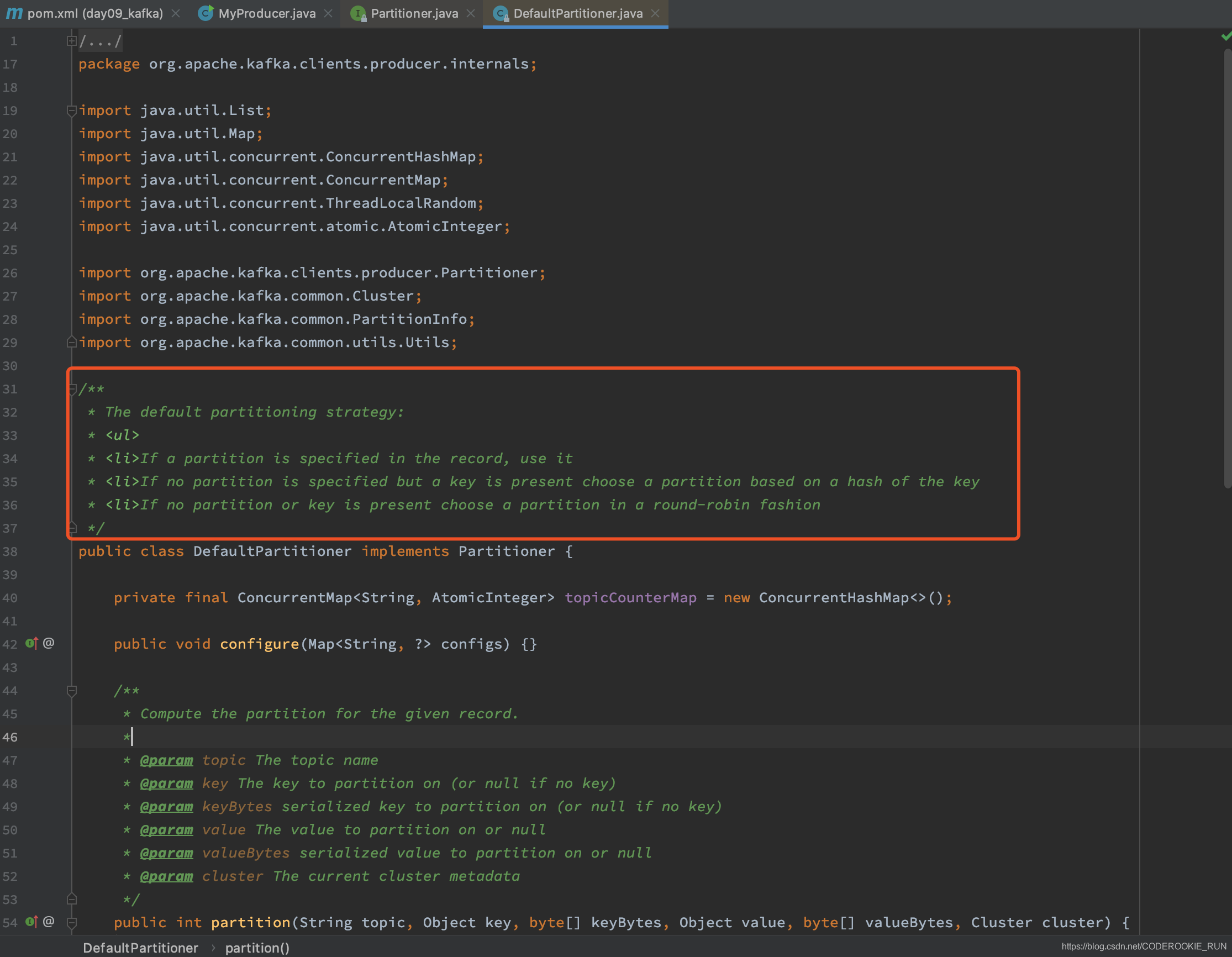The image size is (1232, 957).
Task: Click the Maven icon on pom.xml tab
Action: 15,13
